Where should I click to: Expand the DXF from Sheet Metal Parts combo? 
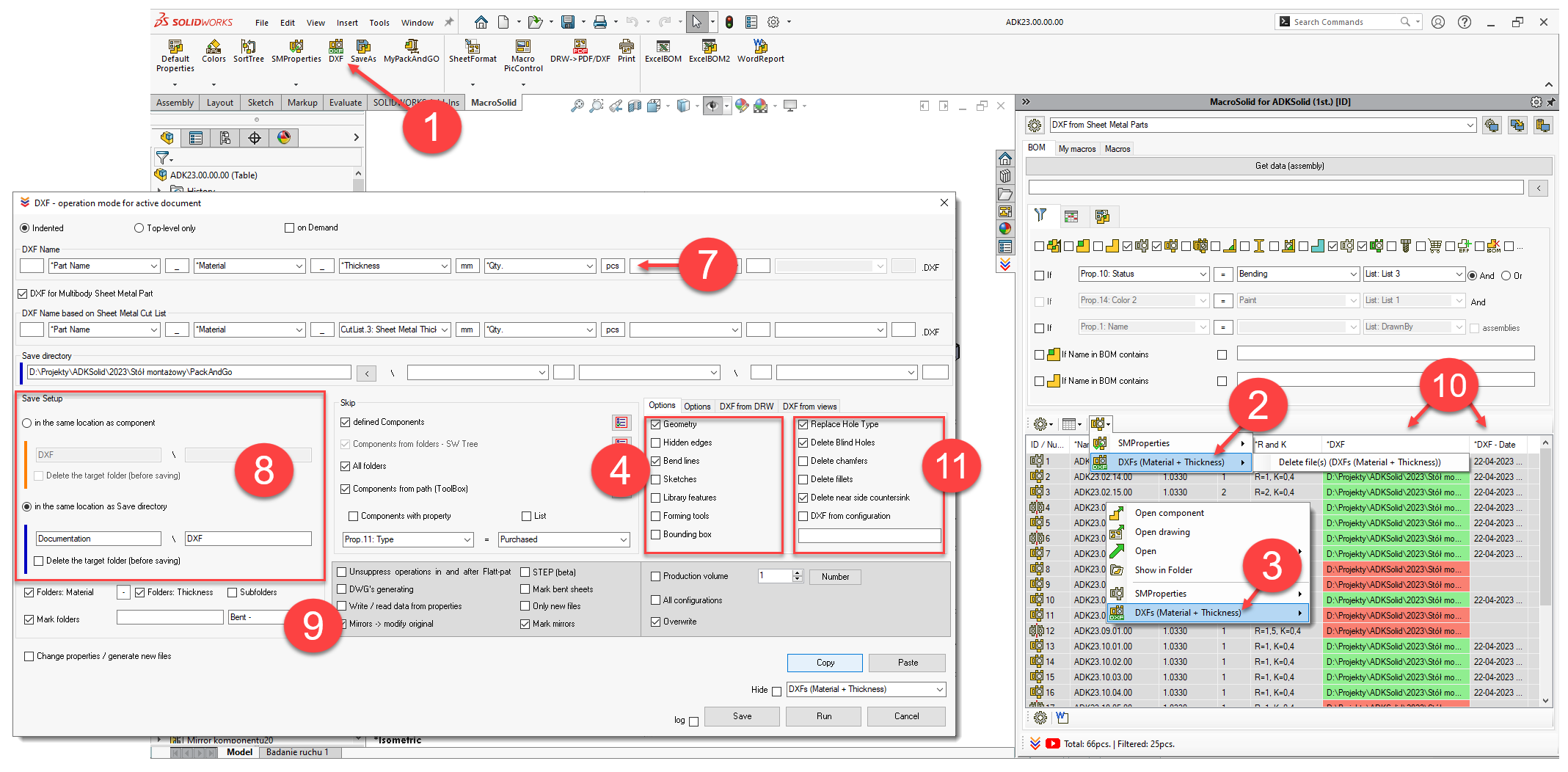tap(1262, 125)
